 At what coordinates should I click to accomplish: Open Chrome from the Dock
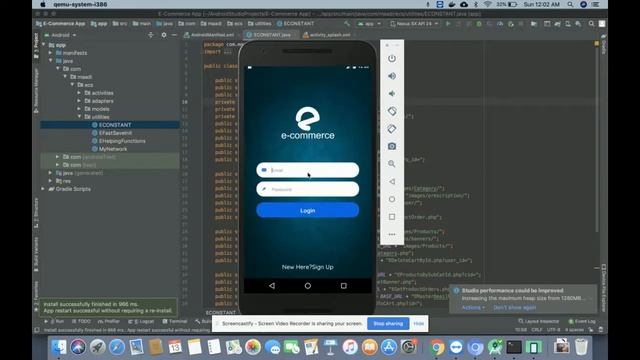(437, 347)
